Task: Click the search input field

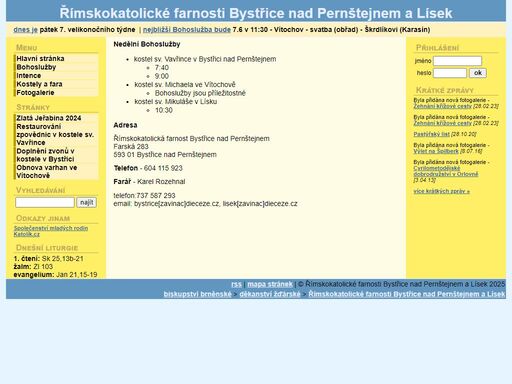Action: [x=45, y=202]
